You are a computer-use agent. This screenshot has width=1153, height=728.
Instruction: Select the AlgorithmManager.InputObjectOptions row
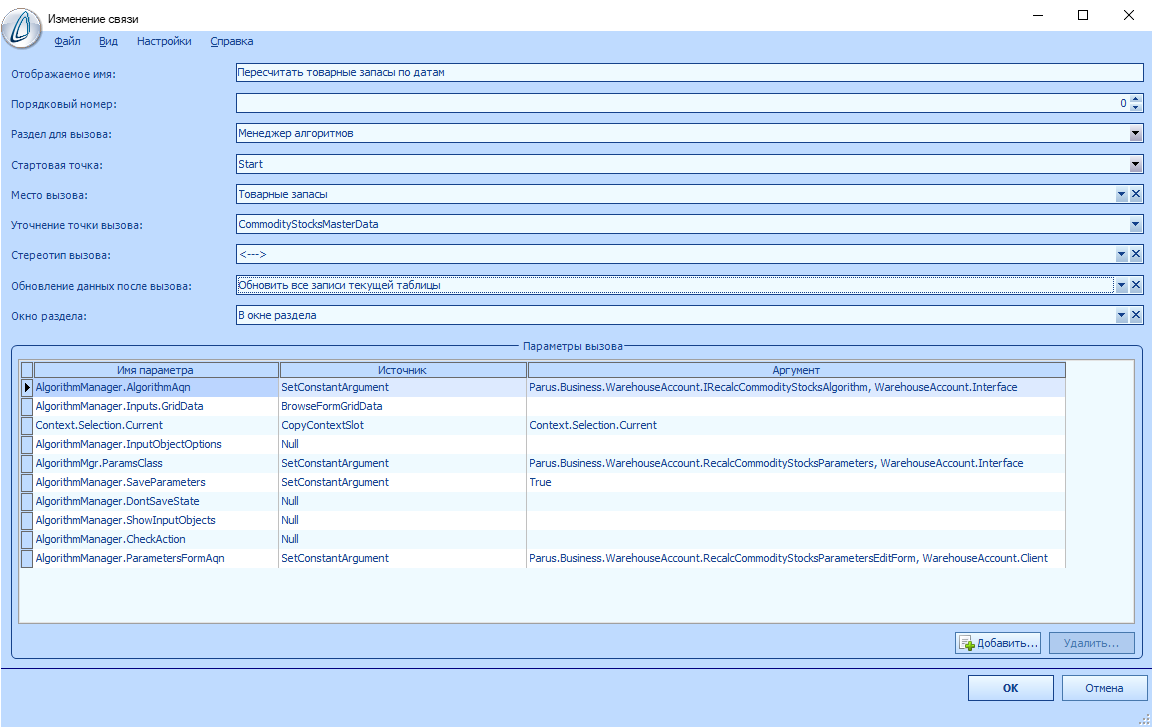(x=543, y=444)
